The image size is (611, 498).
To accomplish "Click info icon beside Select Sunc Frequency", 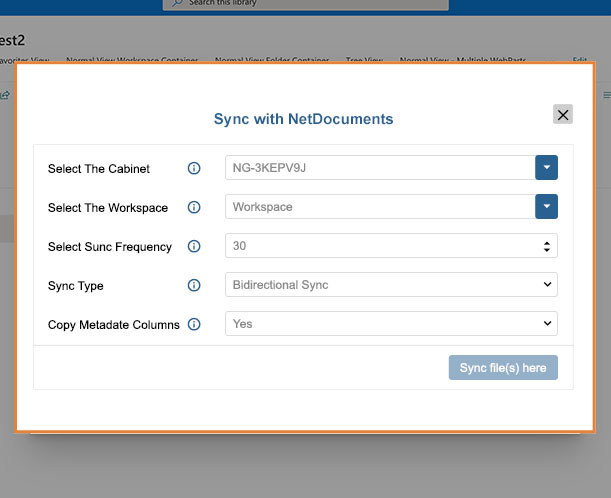I will tap(194, 246).
